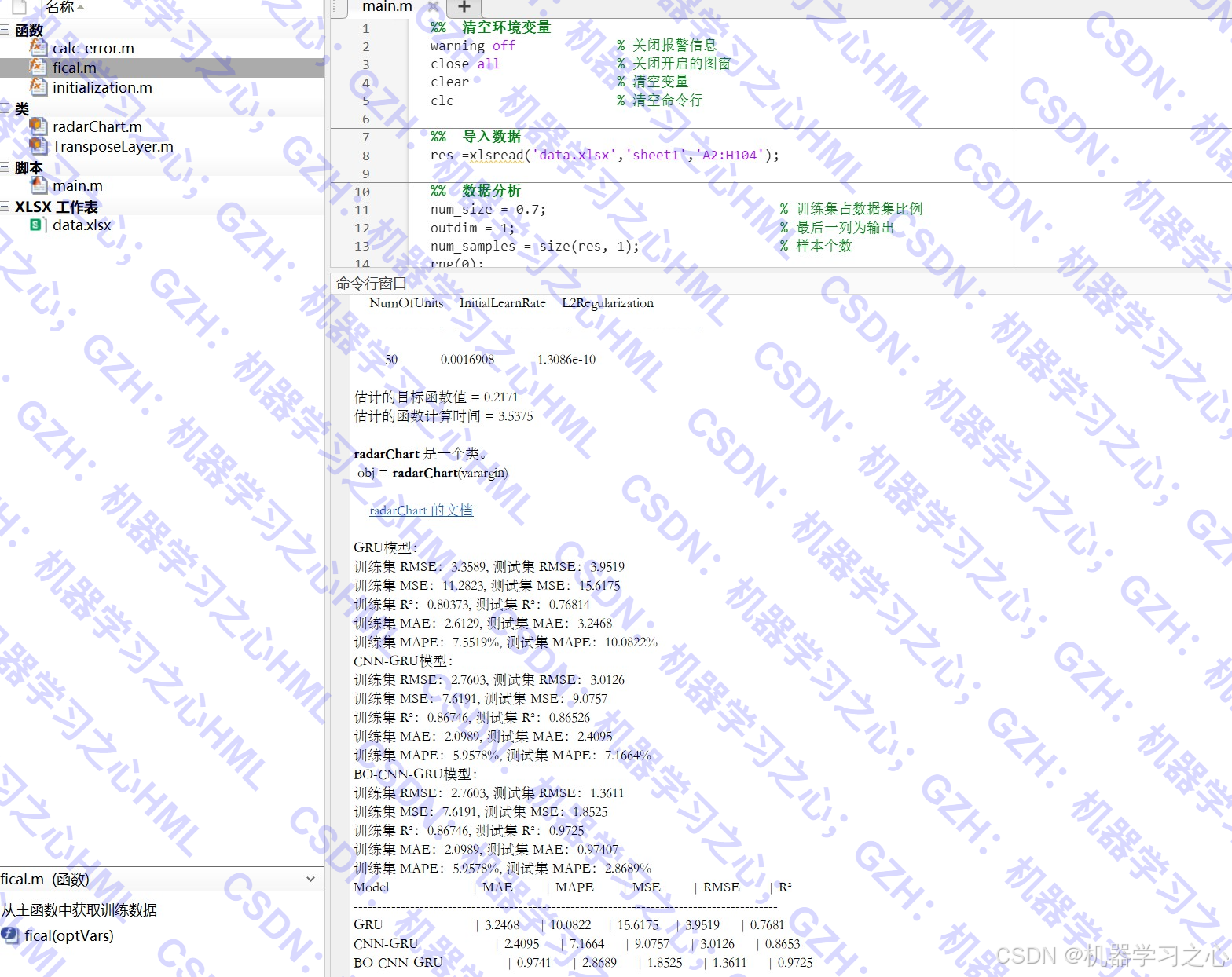
Task: Click the BO-CNN-GRU row in results table
Action: pyautogui.click(x=583, y=963)
